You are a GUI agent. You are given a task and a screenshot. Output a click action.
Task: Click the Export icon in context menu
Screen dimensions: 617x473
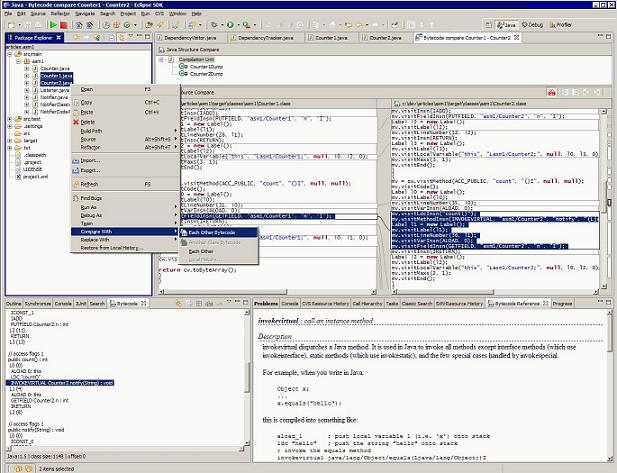[x=76, y=170]
